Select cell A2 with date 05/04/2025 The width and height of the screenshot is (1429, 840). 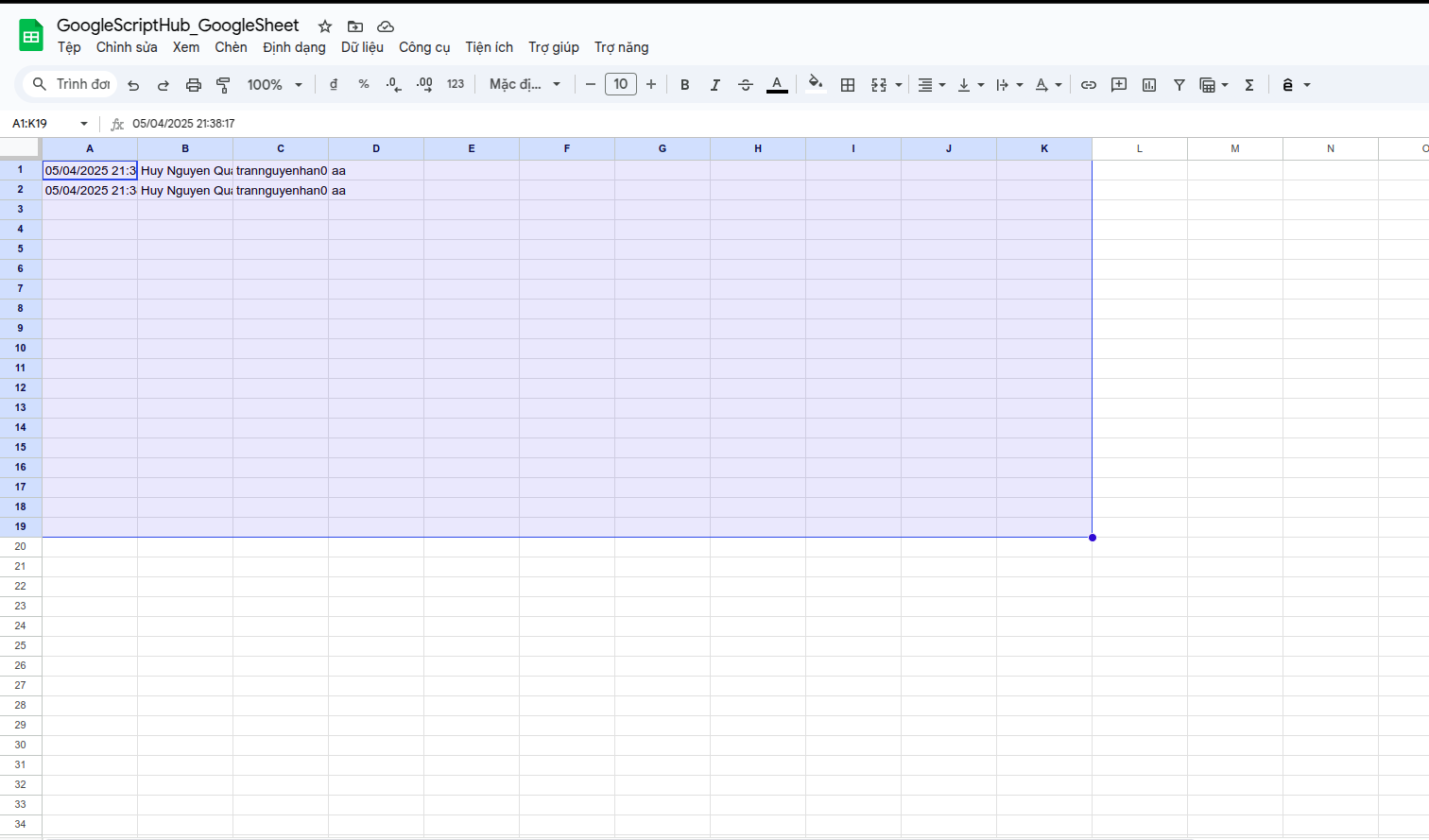coord(90,190)
